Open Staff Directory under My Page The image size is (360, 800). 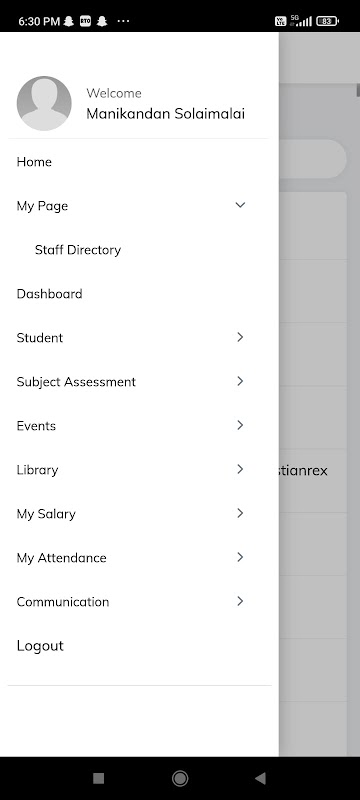click(78, 250)
